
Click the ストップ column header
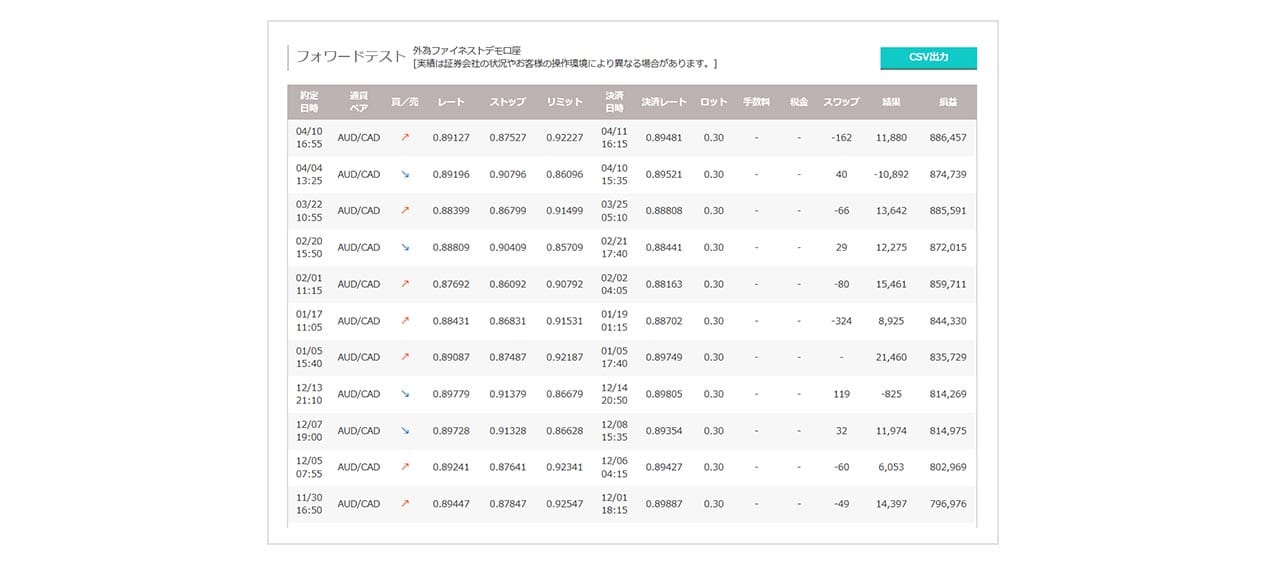click(x=508, y=102)
